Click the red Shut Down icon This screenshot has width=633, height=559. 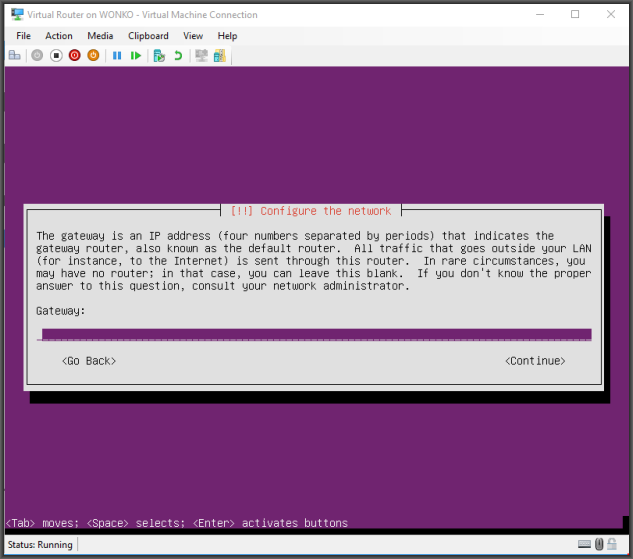click(x=75, y=55)
